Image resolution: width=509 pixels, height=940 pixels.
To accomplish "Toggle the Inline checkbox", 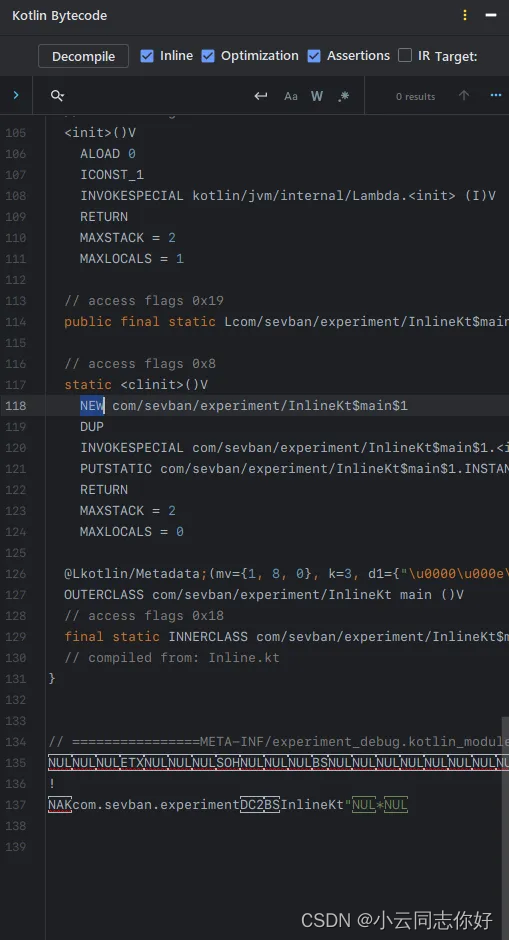I will tap(147, 56).
